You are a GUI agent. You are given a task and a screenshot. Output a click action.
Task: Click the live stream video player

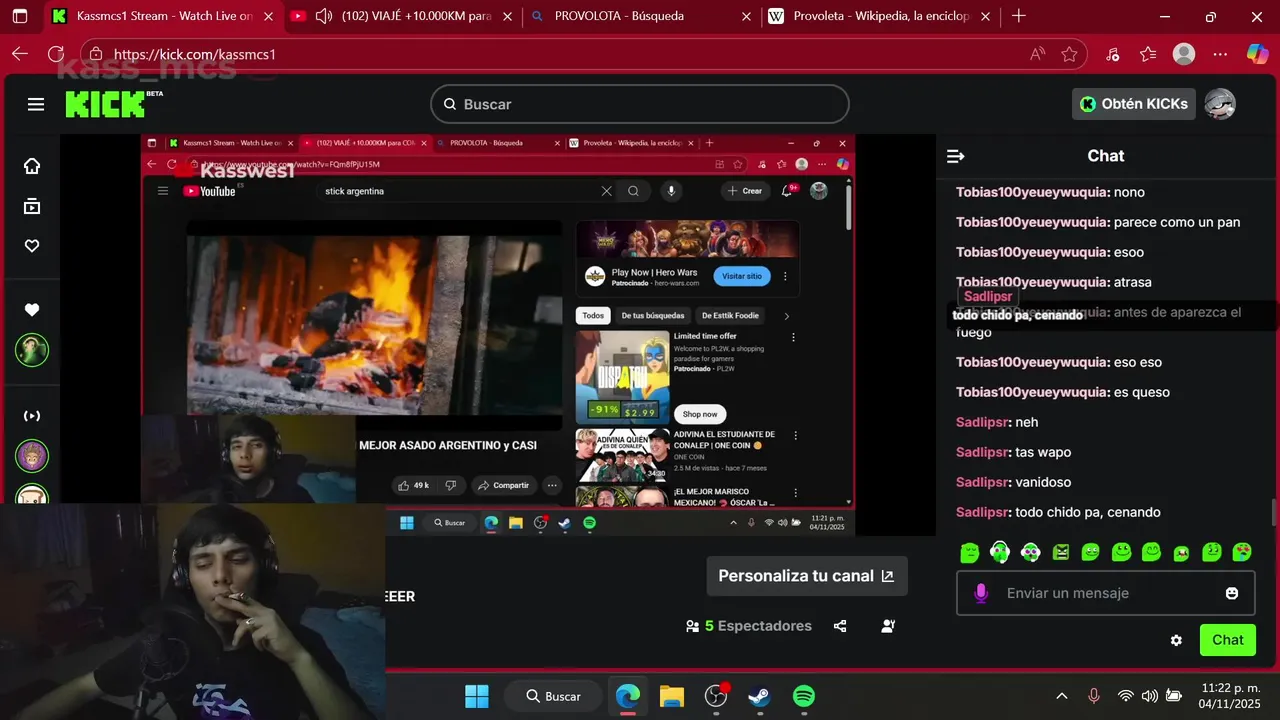pos(498,335)
